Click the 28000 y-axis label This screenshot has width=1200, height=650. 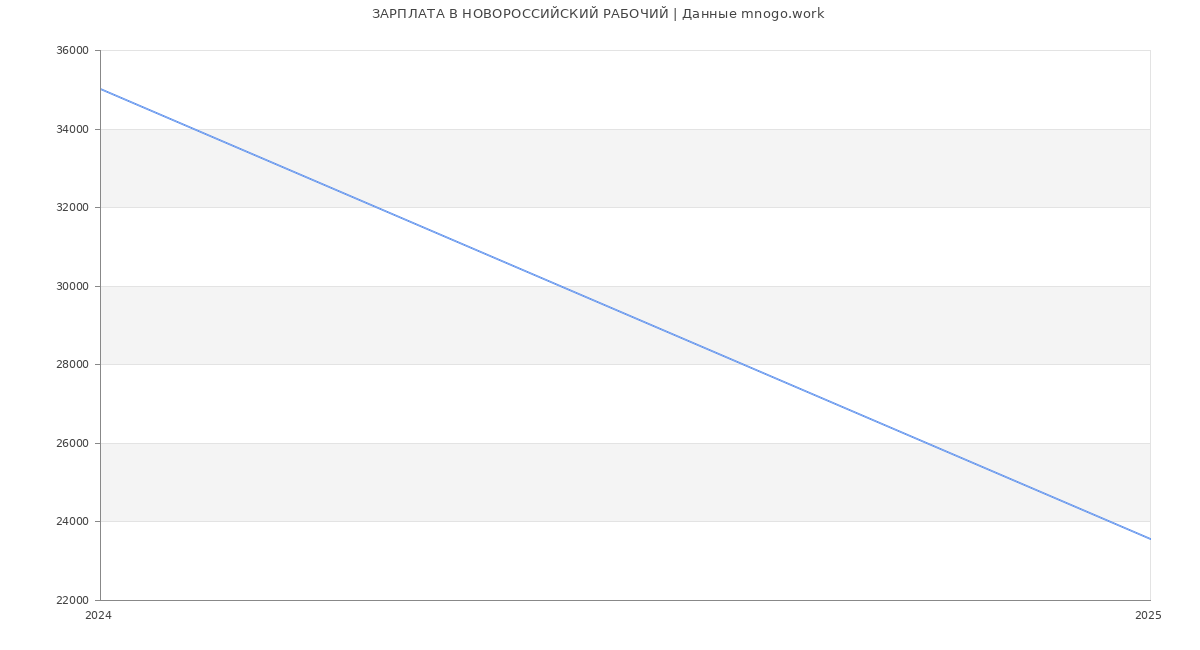coord(72,365)
